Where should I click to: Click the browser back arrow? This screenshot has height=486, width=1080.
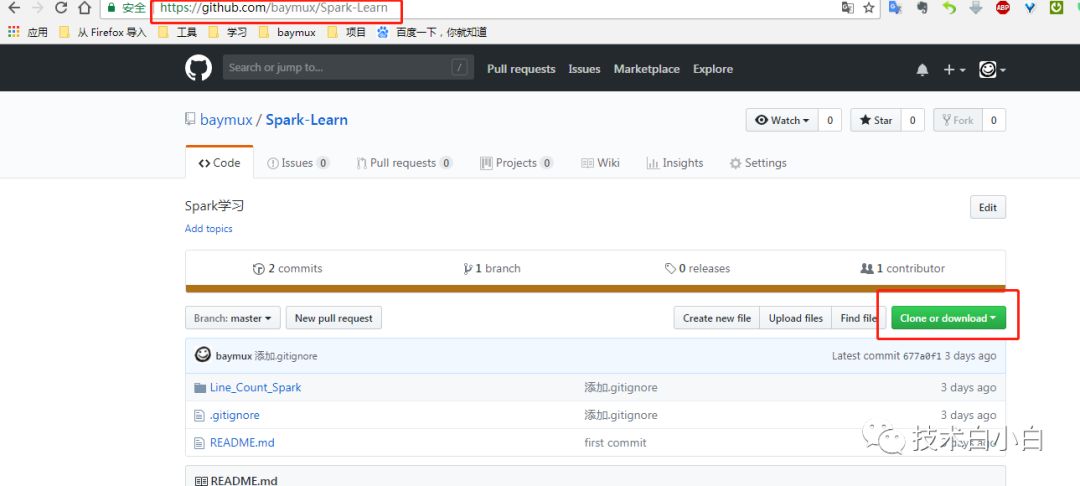14,8
